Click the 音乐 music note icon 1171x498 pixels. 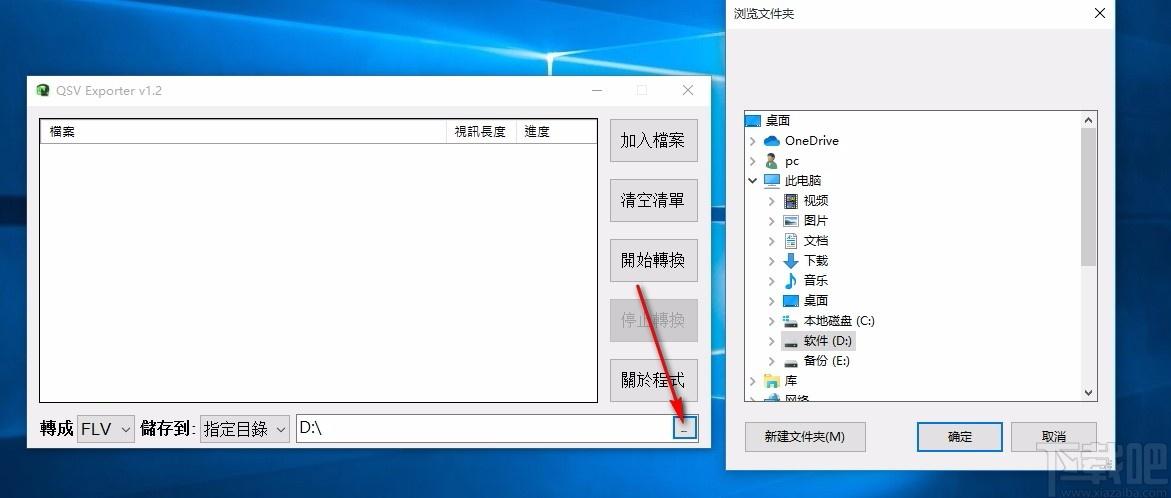point(791,281)
